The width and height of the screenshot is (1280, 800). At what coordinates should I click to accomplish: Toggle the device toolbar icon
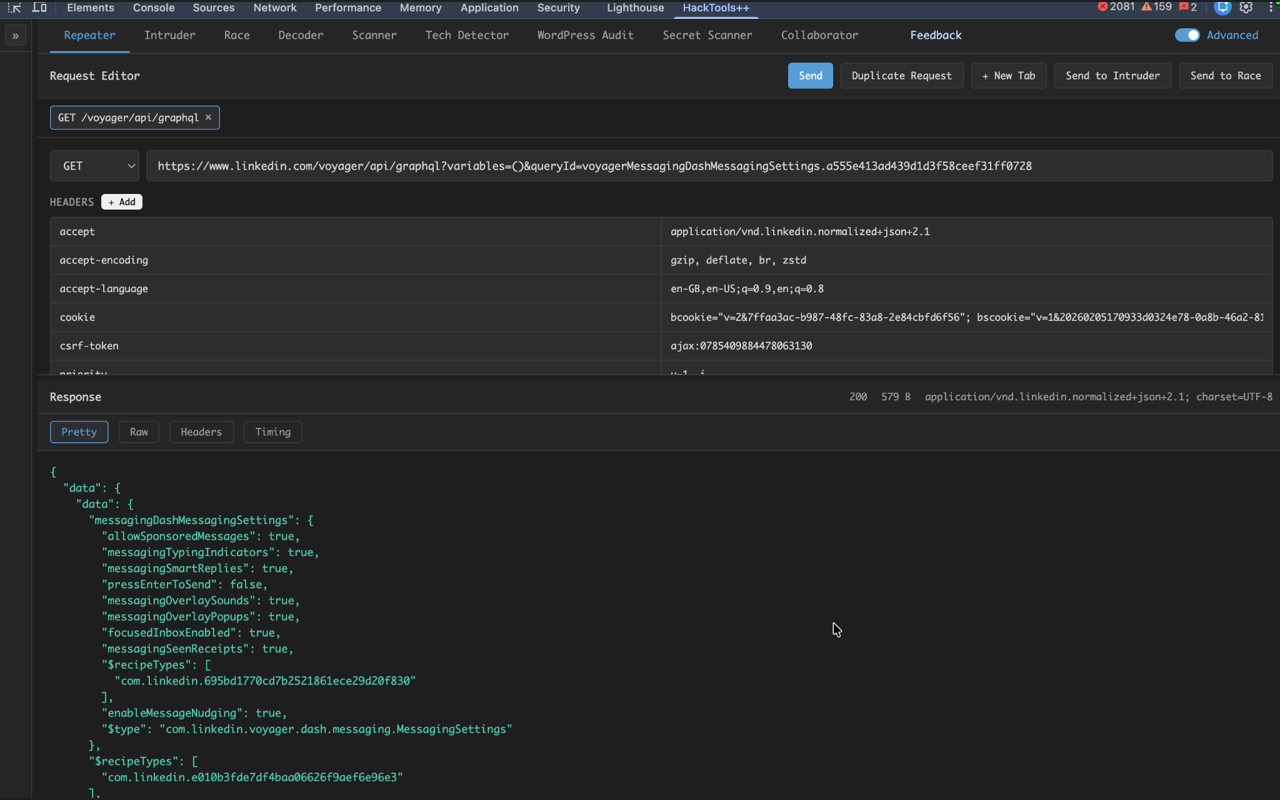39,7
